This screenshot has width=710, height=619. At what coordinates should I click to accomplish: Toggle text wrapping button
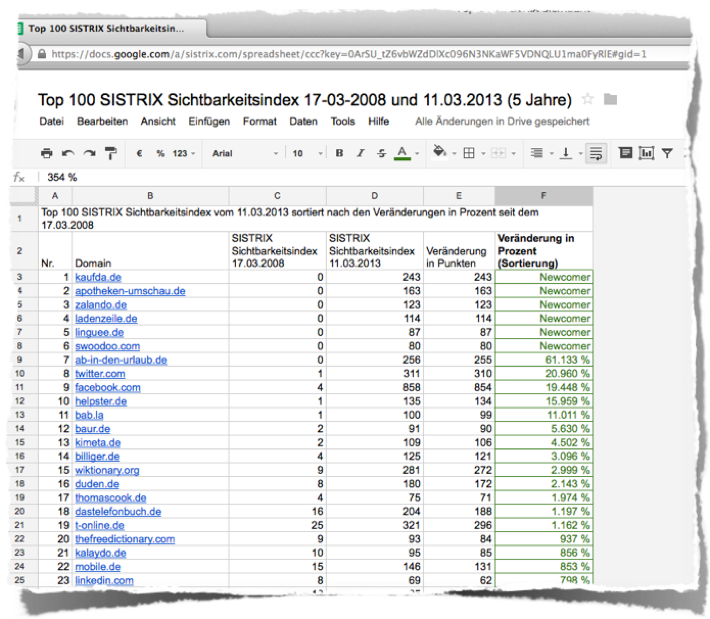pyautogui.click(x=595, y=153)
